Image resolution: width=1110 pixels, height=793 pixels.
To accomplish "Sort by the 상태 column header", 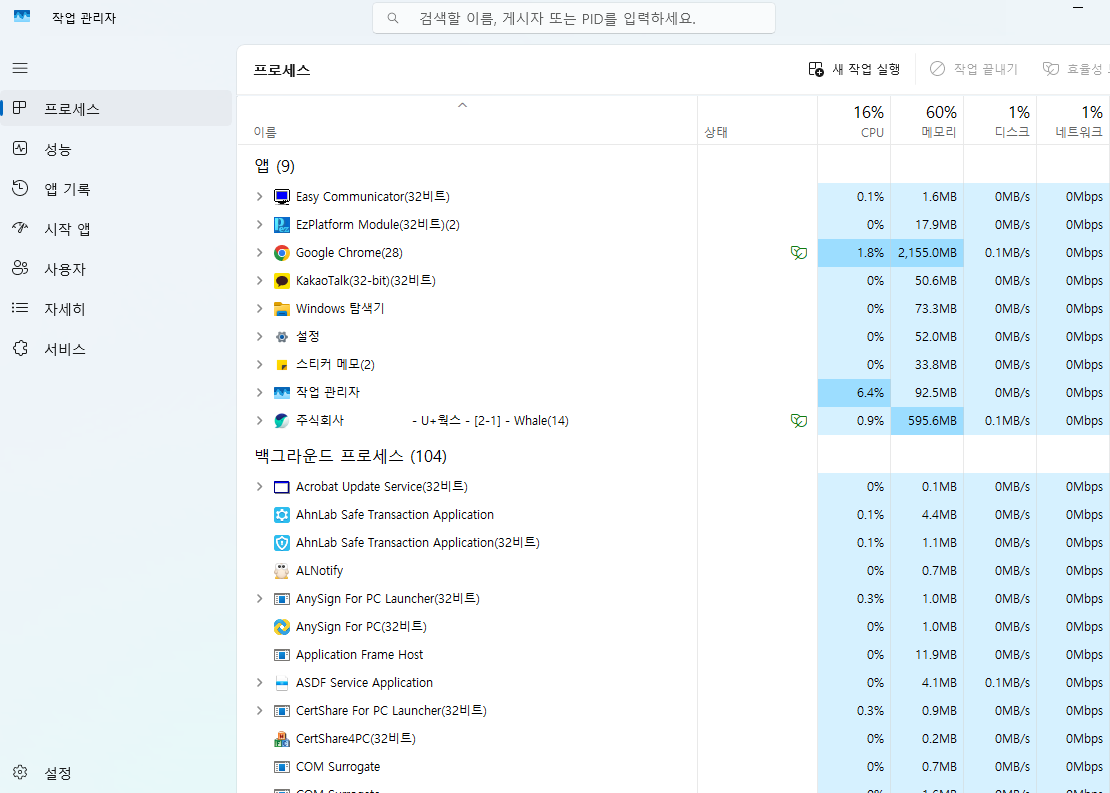I will tap(757, 121).
